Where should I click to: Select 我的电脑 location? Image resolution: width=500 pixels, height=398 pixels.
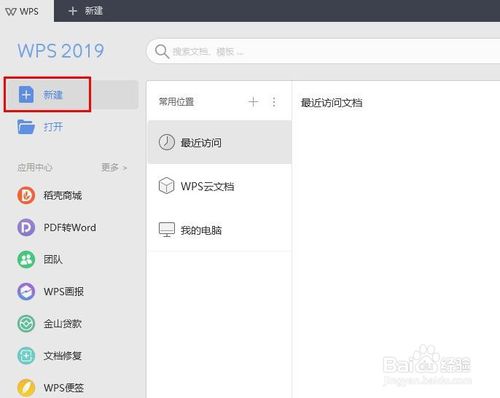[220, 230]
